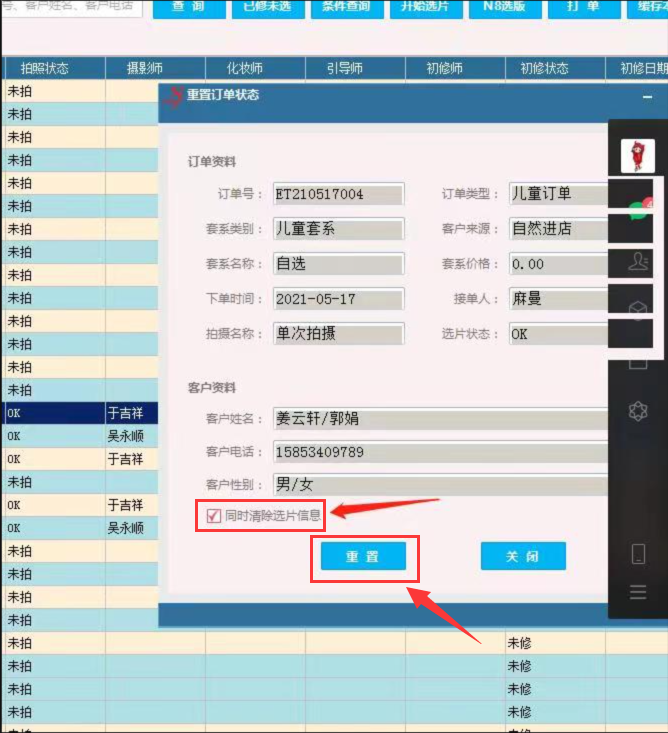Click the 套系名称 field 自选
This screenshot has width=668, height=733.
(x=338, y=264)
